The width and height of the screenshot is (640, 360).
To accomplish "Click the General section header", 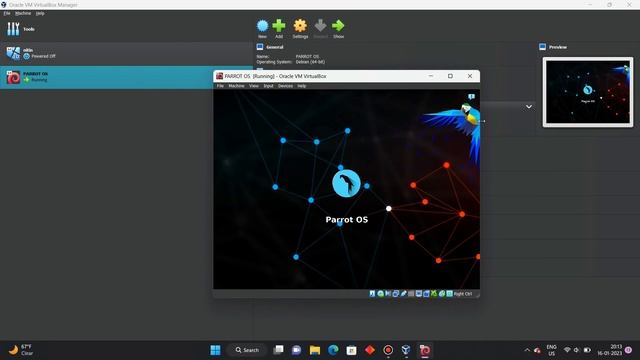I will click(275, 47).
